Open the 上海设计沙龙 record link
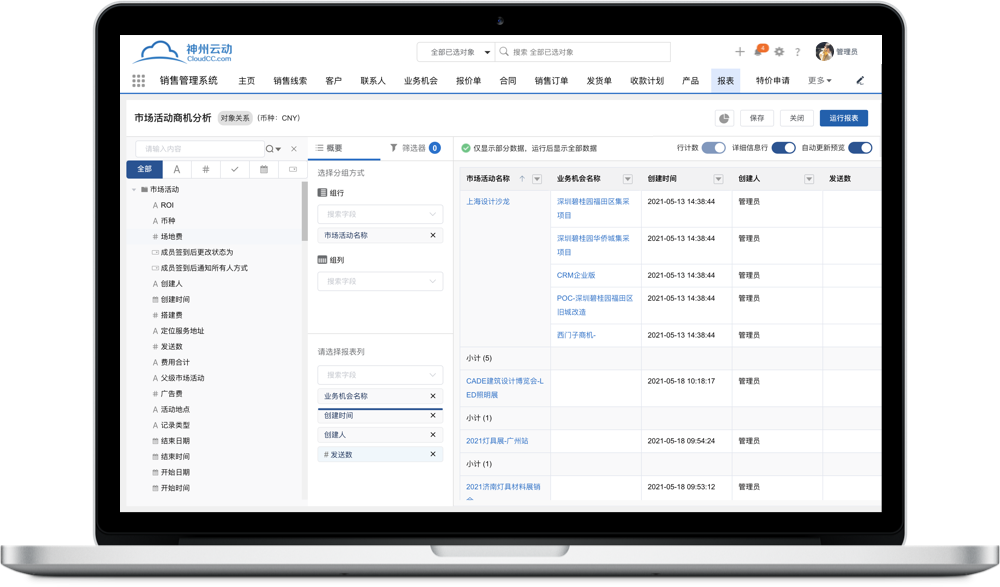 (487, 201)
